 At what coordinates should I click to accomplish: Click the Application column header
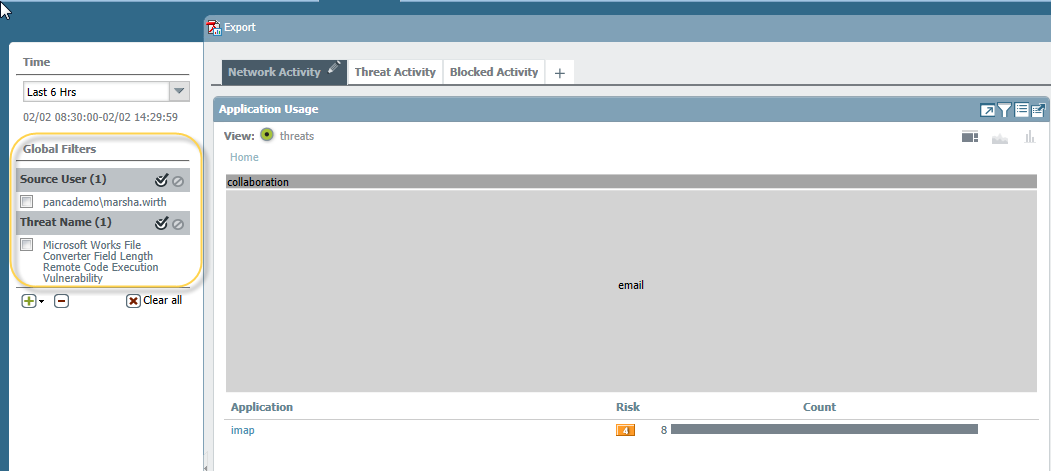point(261,407)
